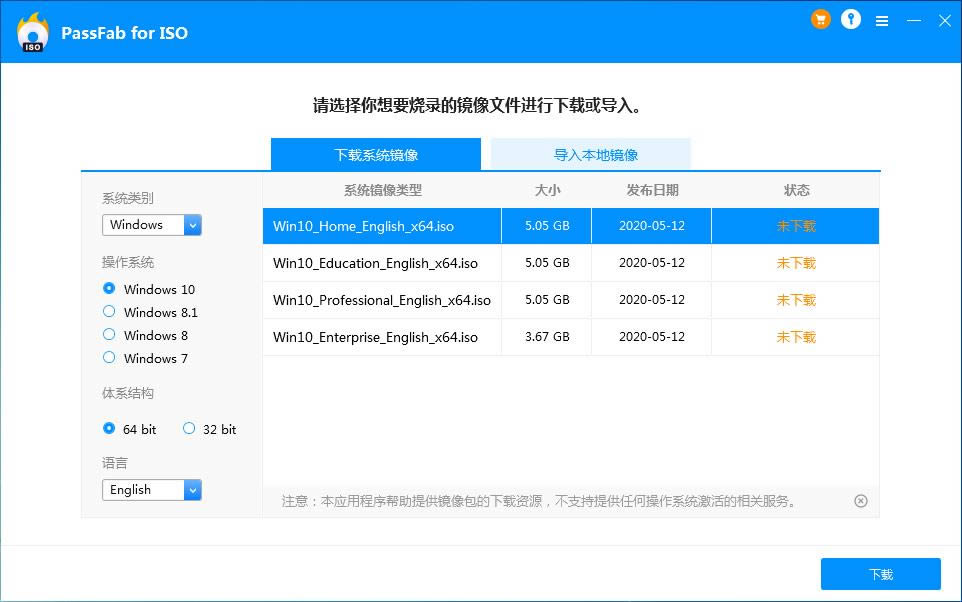Select Win10_Enterprise_English_x64.iso row
The image size is (962, 602).
[571, 337]
